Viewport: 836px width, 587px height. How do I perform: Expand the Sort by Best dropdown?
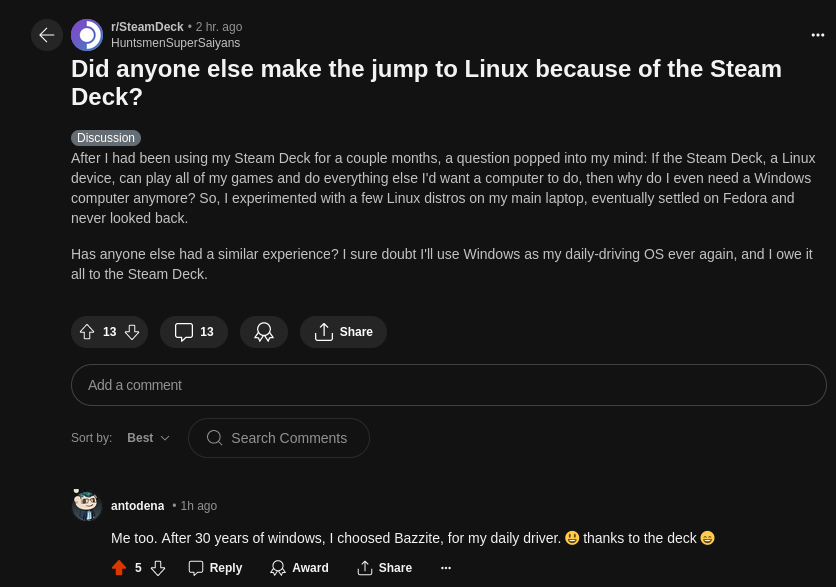tap(149, 438)
